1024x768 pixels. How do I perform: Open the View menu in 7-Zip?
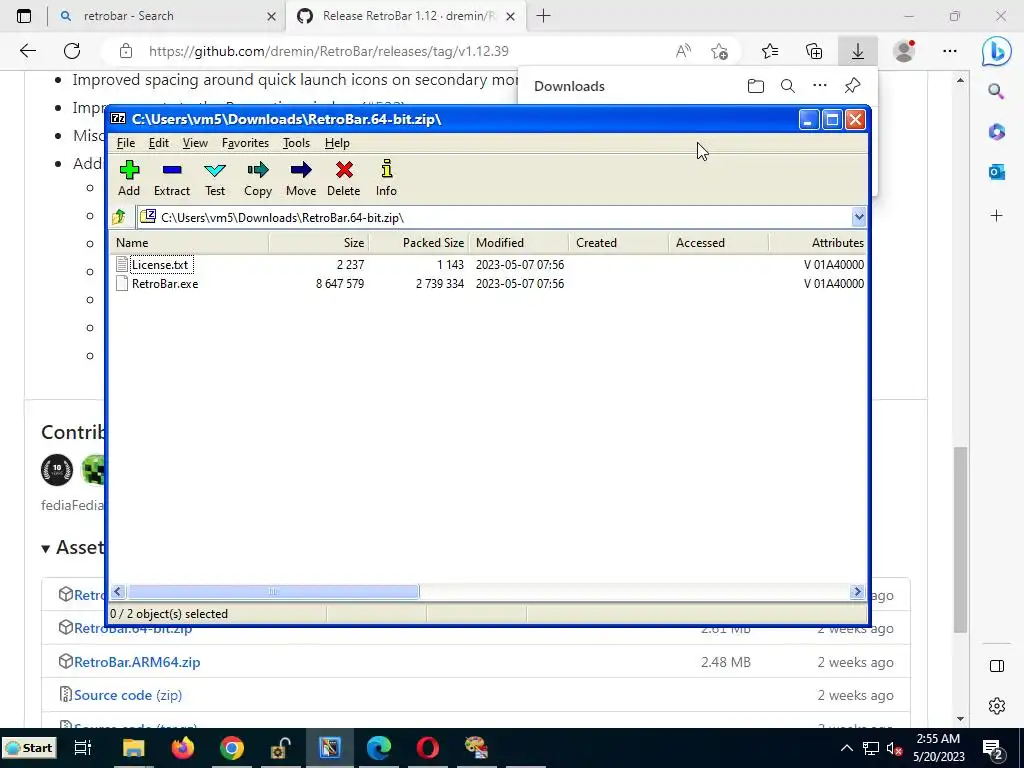[195, 143]
